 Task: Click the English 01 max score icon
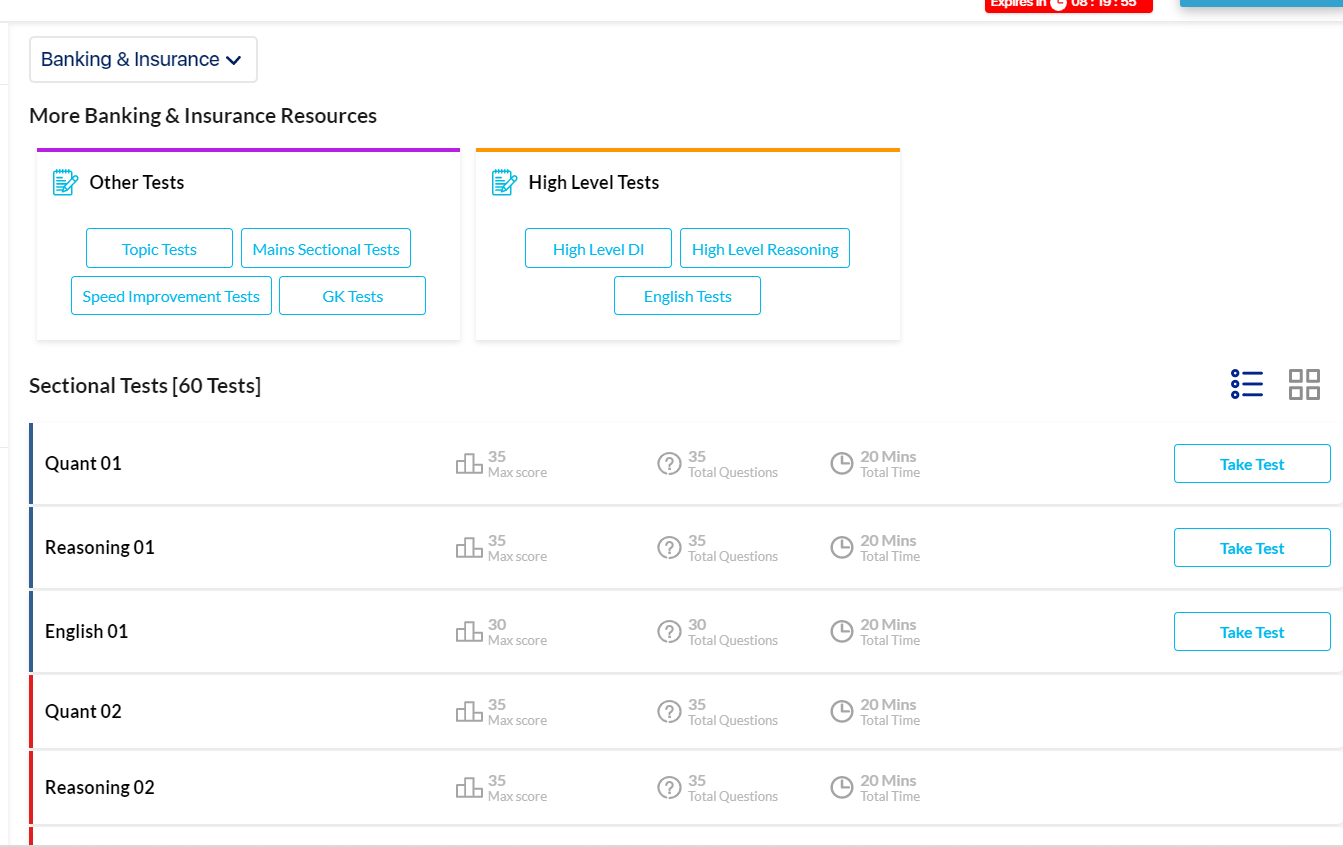pyautogui.click(x=469, y=632)
